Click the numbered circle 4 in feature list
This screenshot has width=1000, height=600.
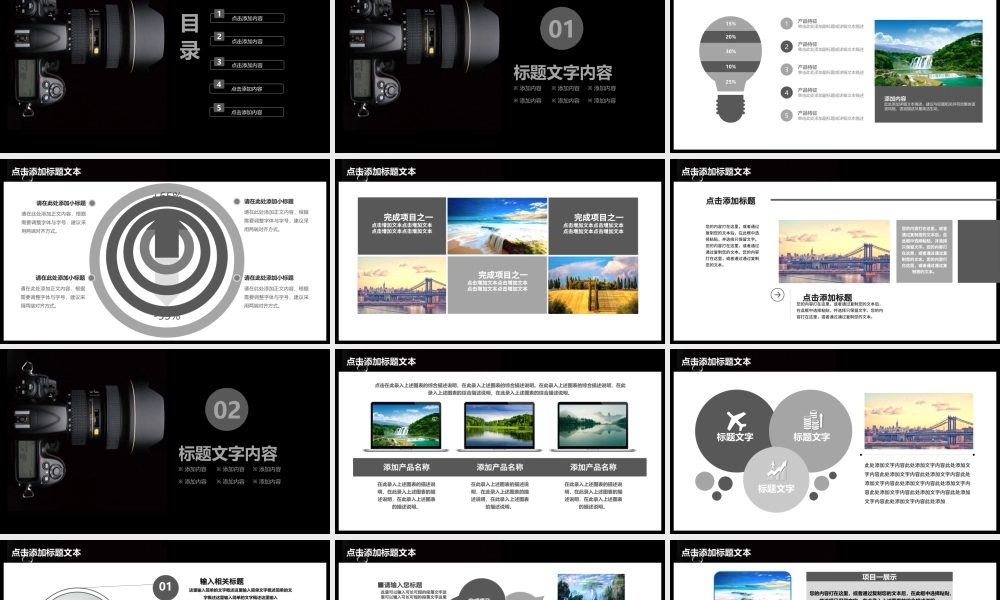[786, 92]
